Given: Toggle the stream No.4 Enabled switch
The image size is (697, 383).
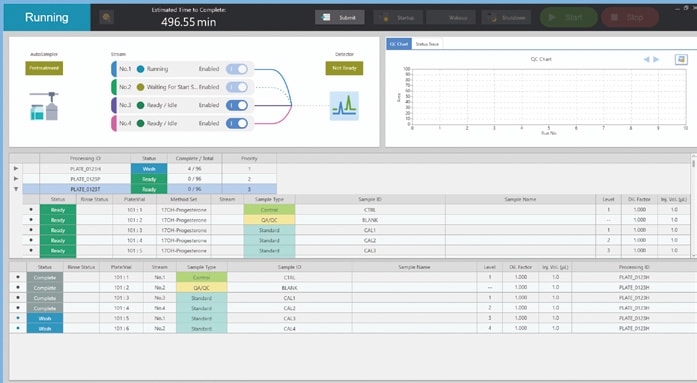Looking at the screenshot, I should click(236, 123).
